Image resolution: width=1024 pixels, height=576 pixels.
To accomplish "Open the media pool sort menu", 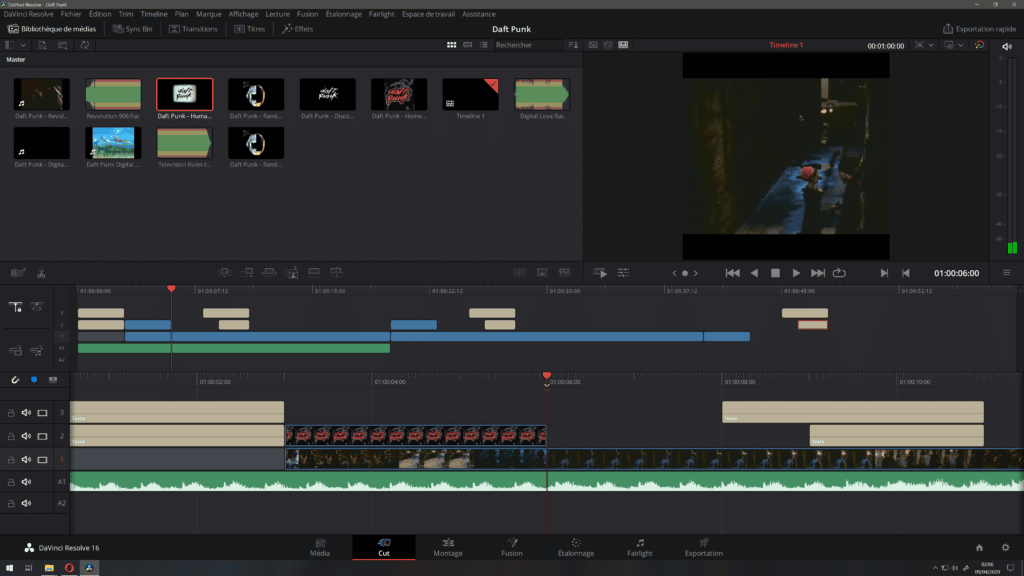I will point(573,45).
